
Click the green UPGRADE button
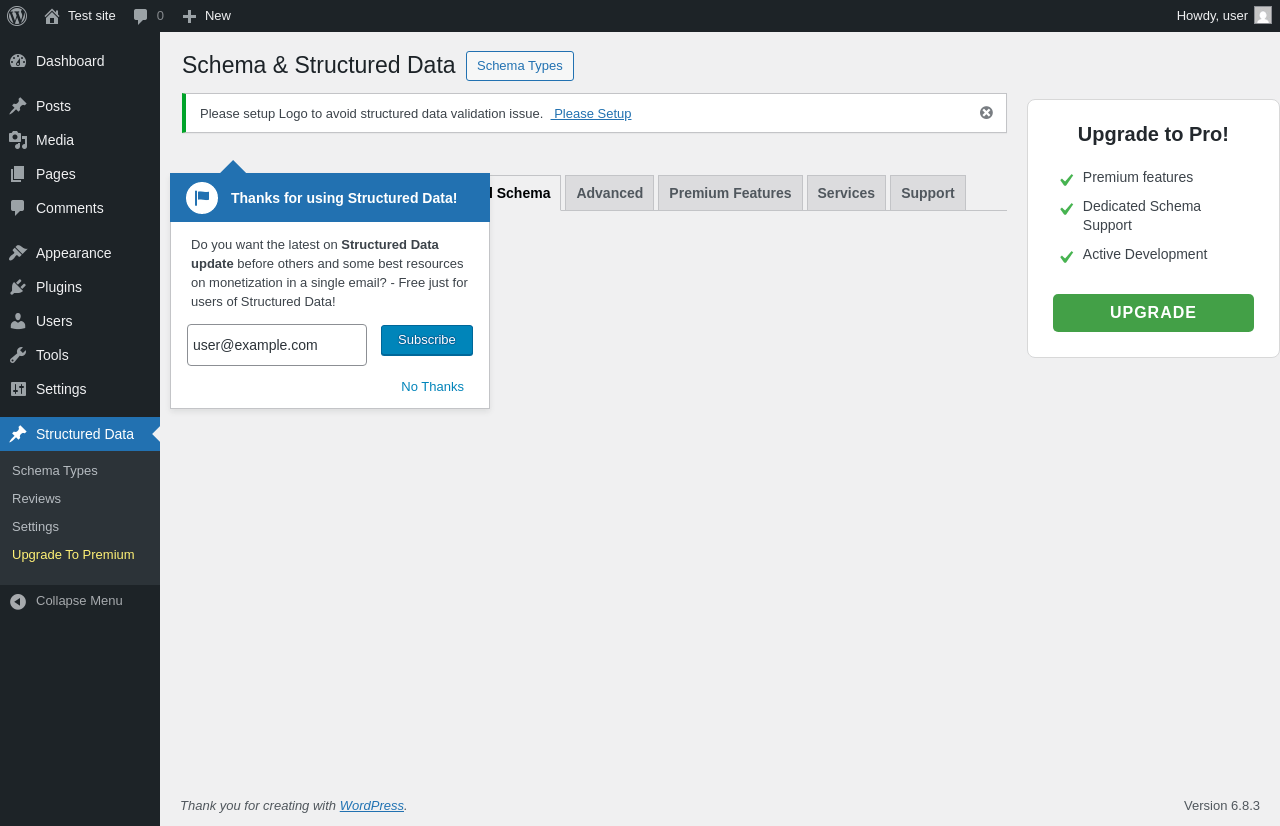tap(1153, 313)
